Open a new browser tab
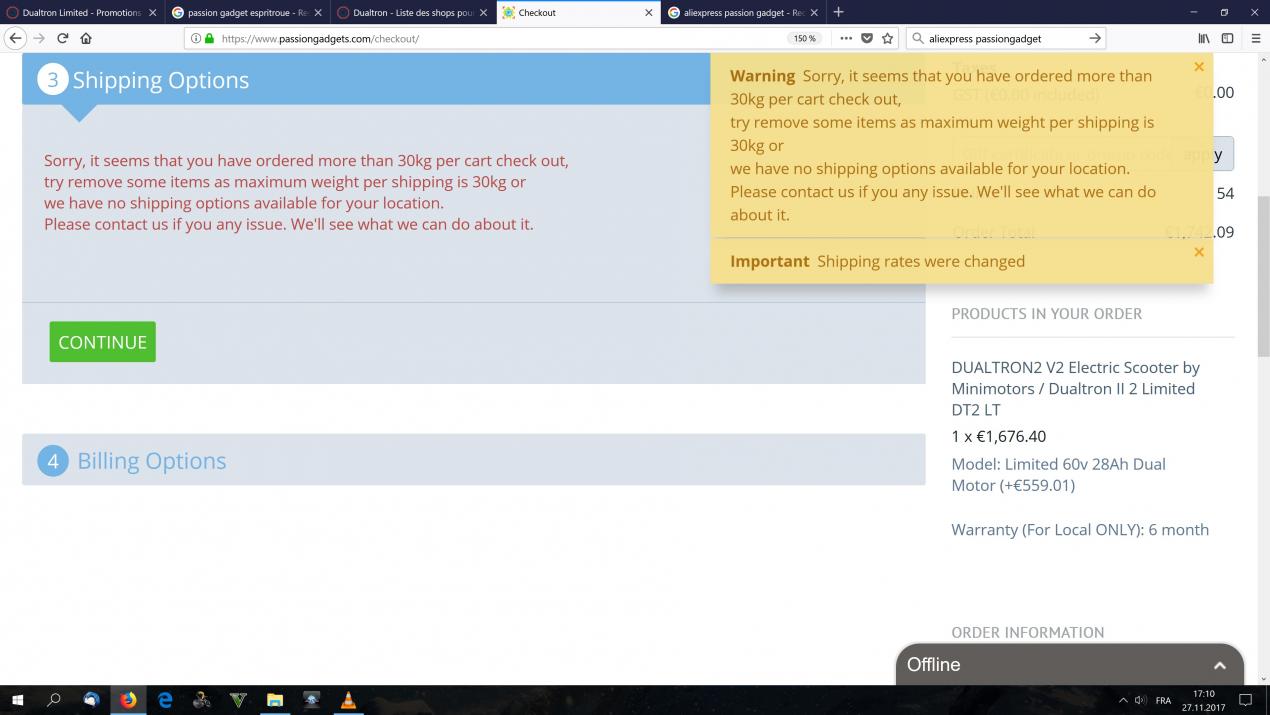The image size is (1270, 715). point(838,12)
